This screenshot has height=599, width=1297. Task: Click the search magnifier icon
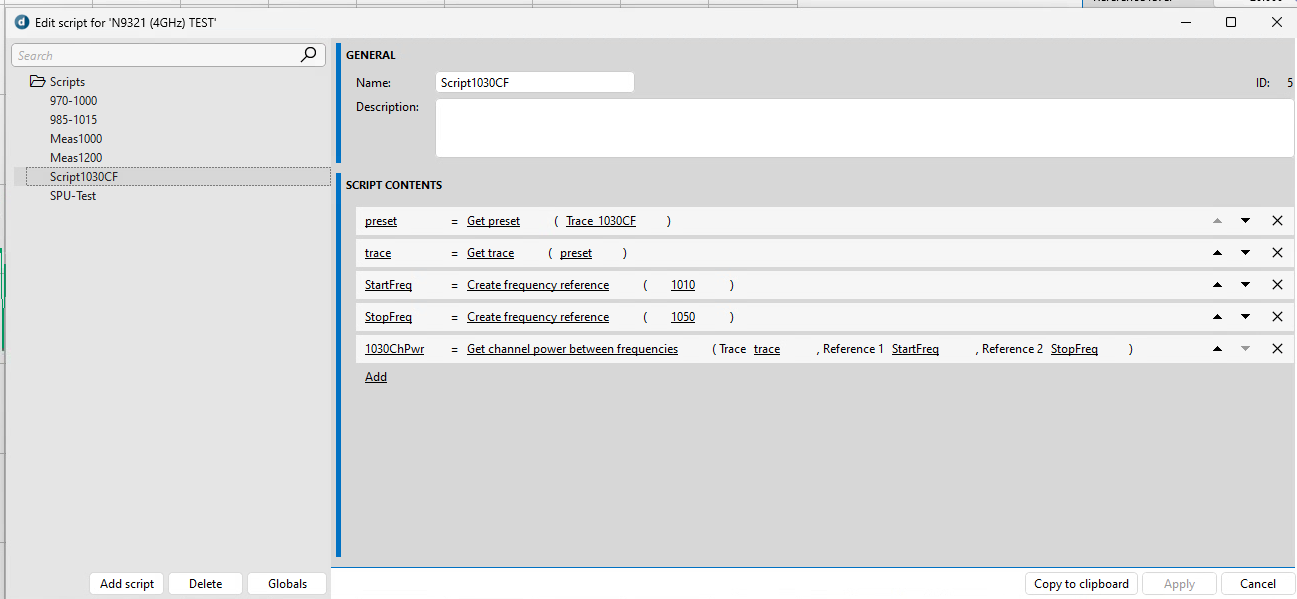tap(309, 55)
